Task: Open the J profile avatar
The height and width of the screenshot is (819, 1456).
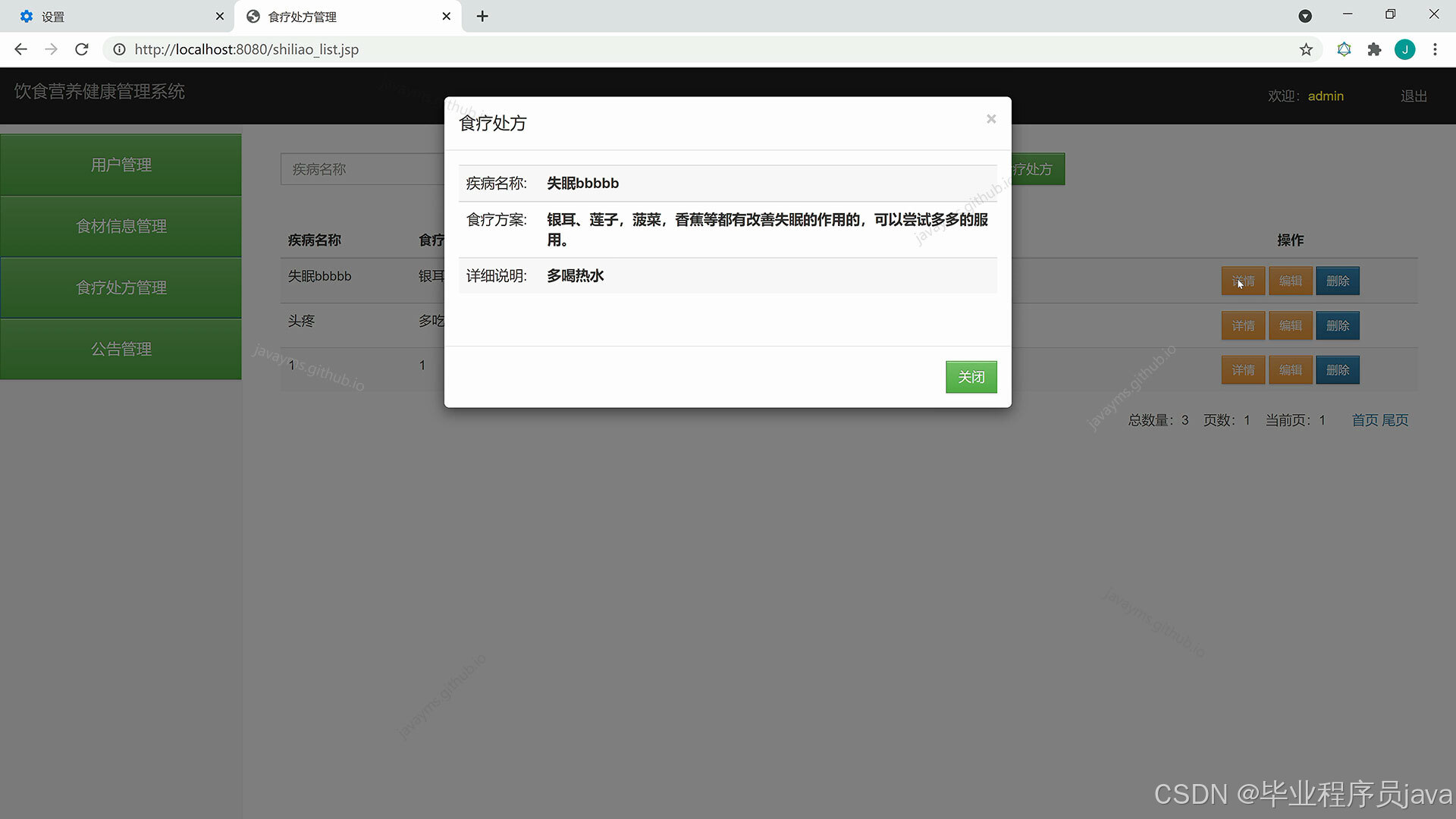Action: [1404, 49]
